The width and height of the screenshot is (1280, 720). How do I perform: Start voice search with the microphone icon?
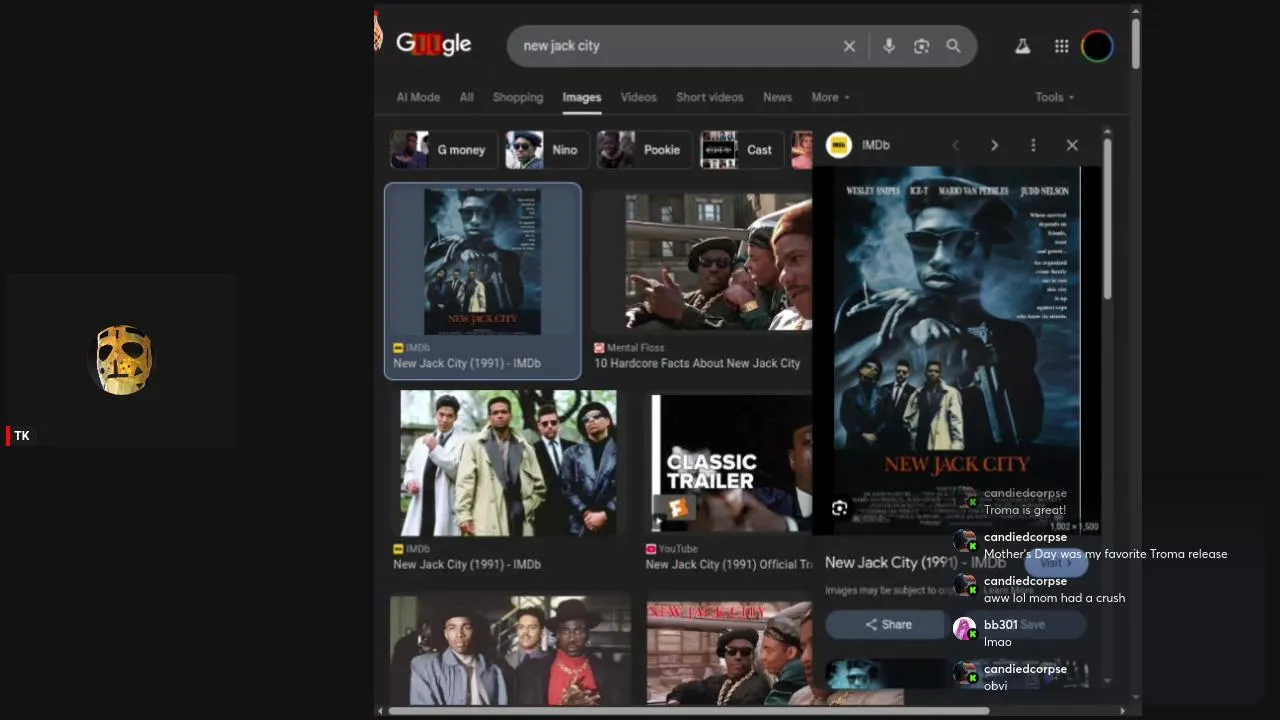click(x=888, y=46)
